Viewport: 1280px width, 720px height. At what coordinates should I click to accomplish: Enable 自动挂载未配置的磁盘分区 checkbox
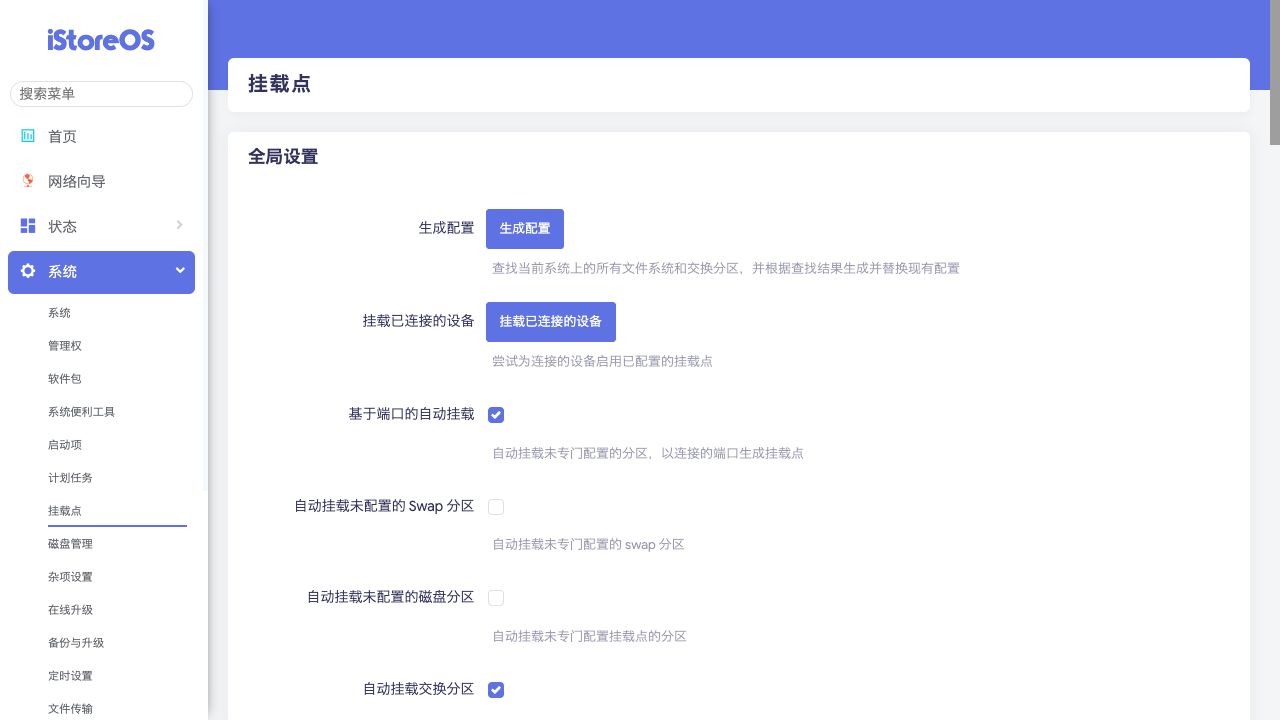coord(496,598)
